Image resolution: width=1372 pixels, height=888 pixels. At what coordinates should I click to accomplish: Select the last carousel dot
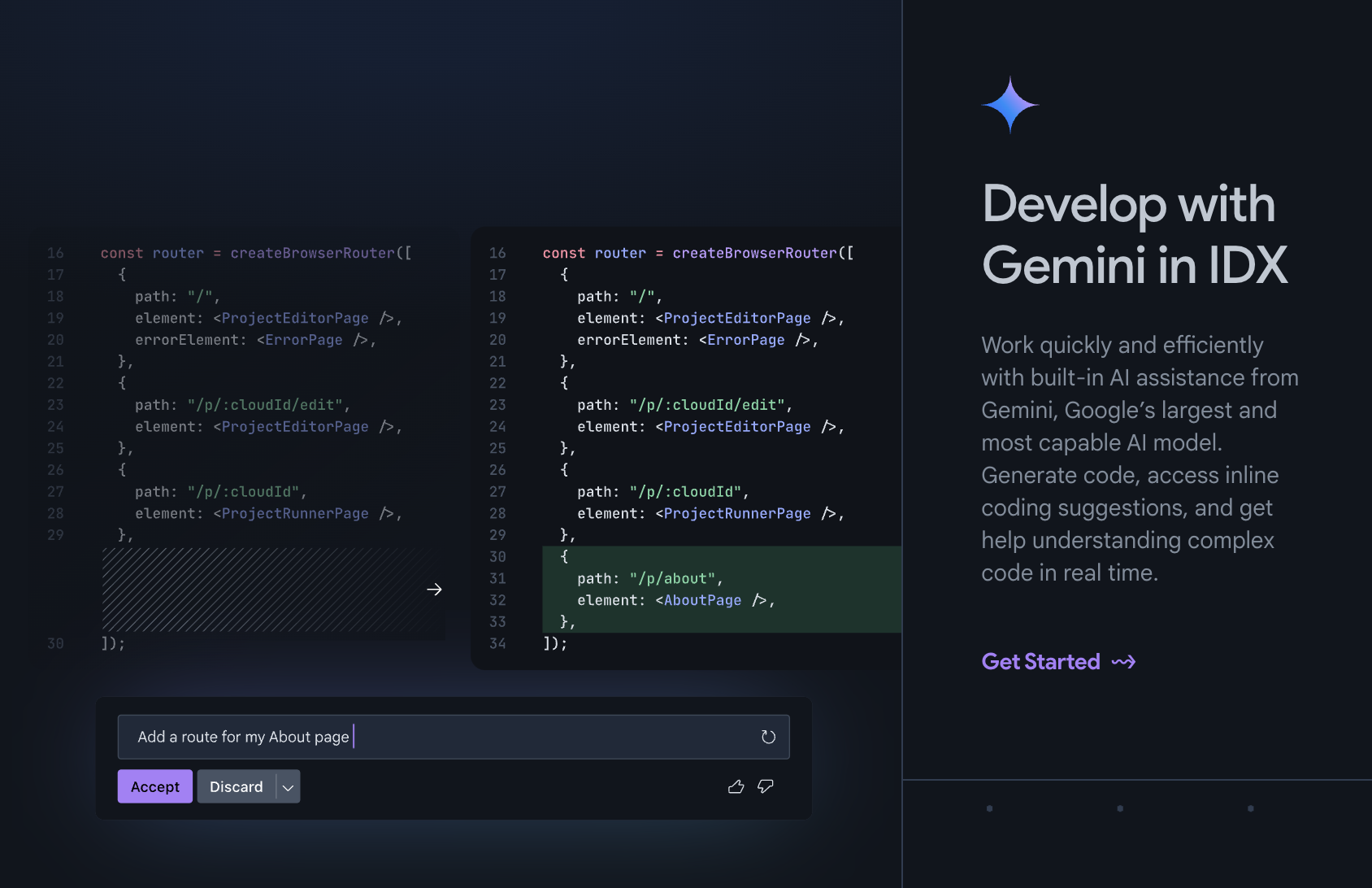(x=1250, y=808)
